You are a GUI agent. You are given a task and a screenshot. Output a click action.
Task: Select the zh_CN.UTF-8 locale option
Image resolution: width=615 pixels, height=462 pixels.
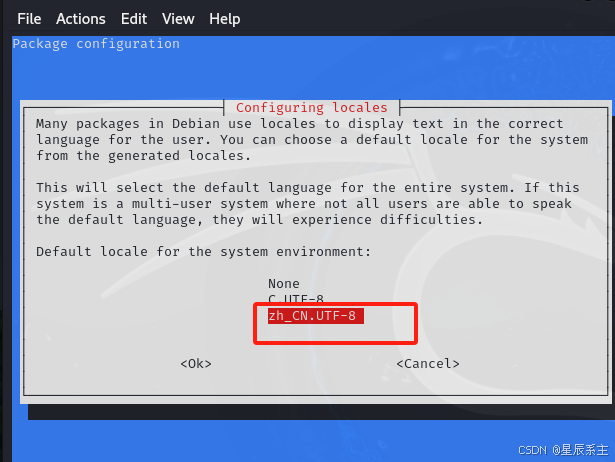tap(316, 316)
